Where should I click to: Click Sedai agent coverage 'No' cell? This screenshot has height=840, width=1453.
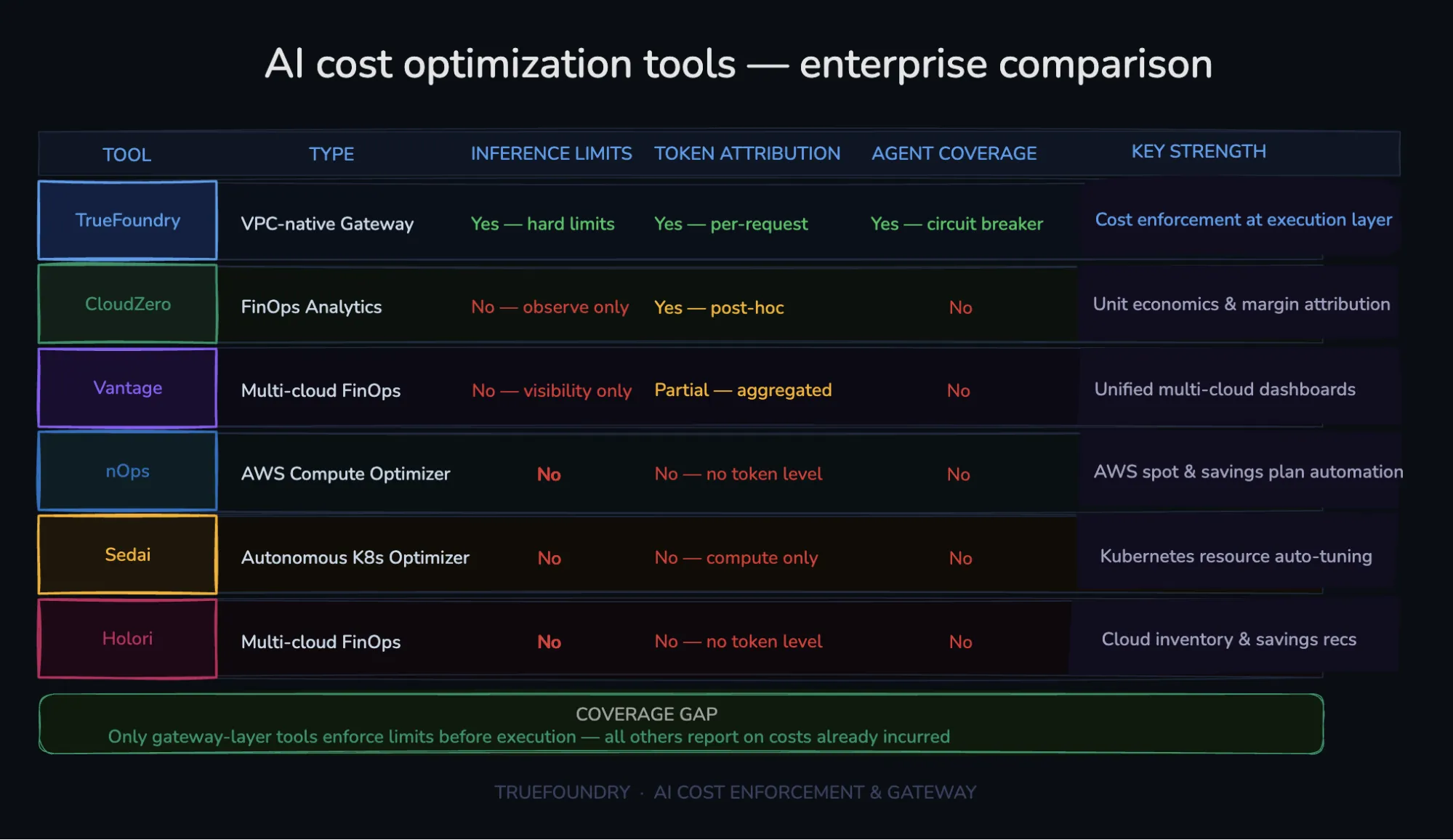[960, 558]
